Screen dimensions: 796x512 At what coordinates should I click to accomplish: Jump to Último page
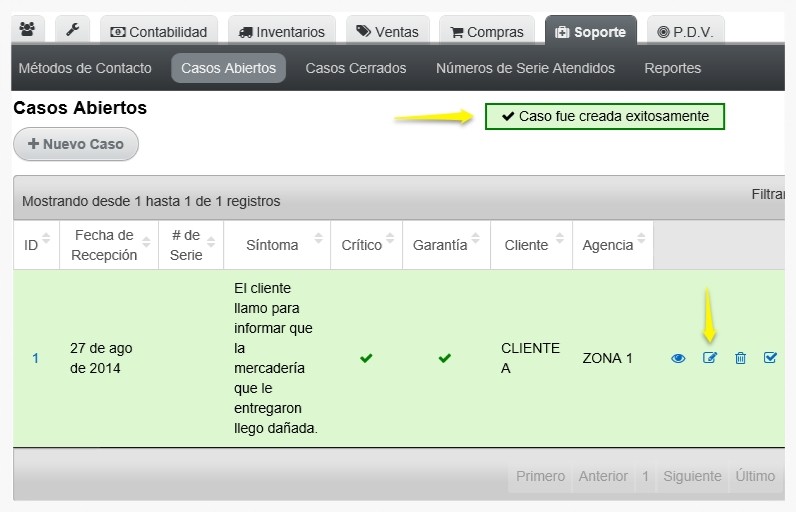point(755,476)
